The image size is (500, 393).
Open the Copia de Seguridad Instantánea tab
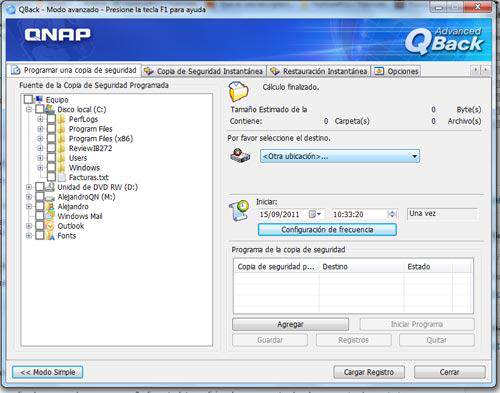click(x=204, y=71)
